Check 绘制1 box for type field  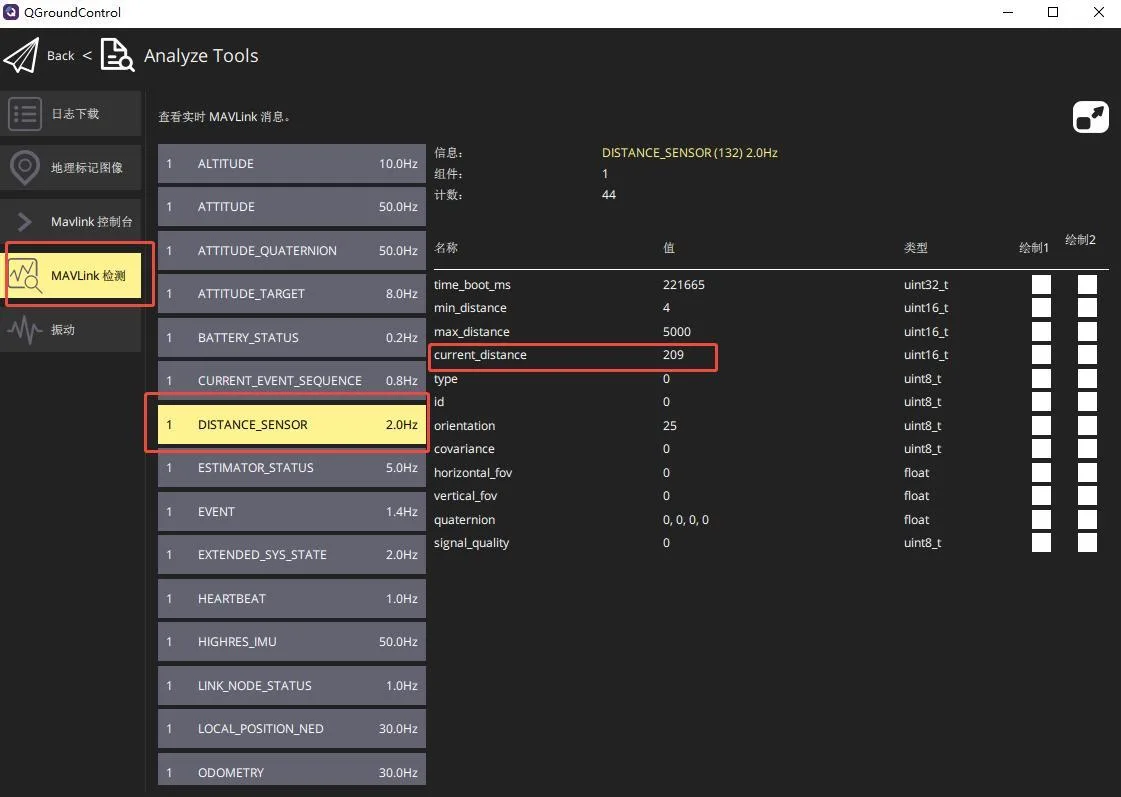pos(1041,379)
